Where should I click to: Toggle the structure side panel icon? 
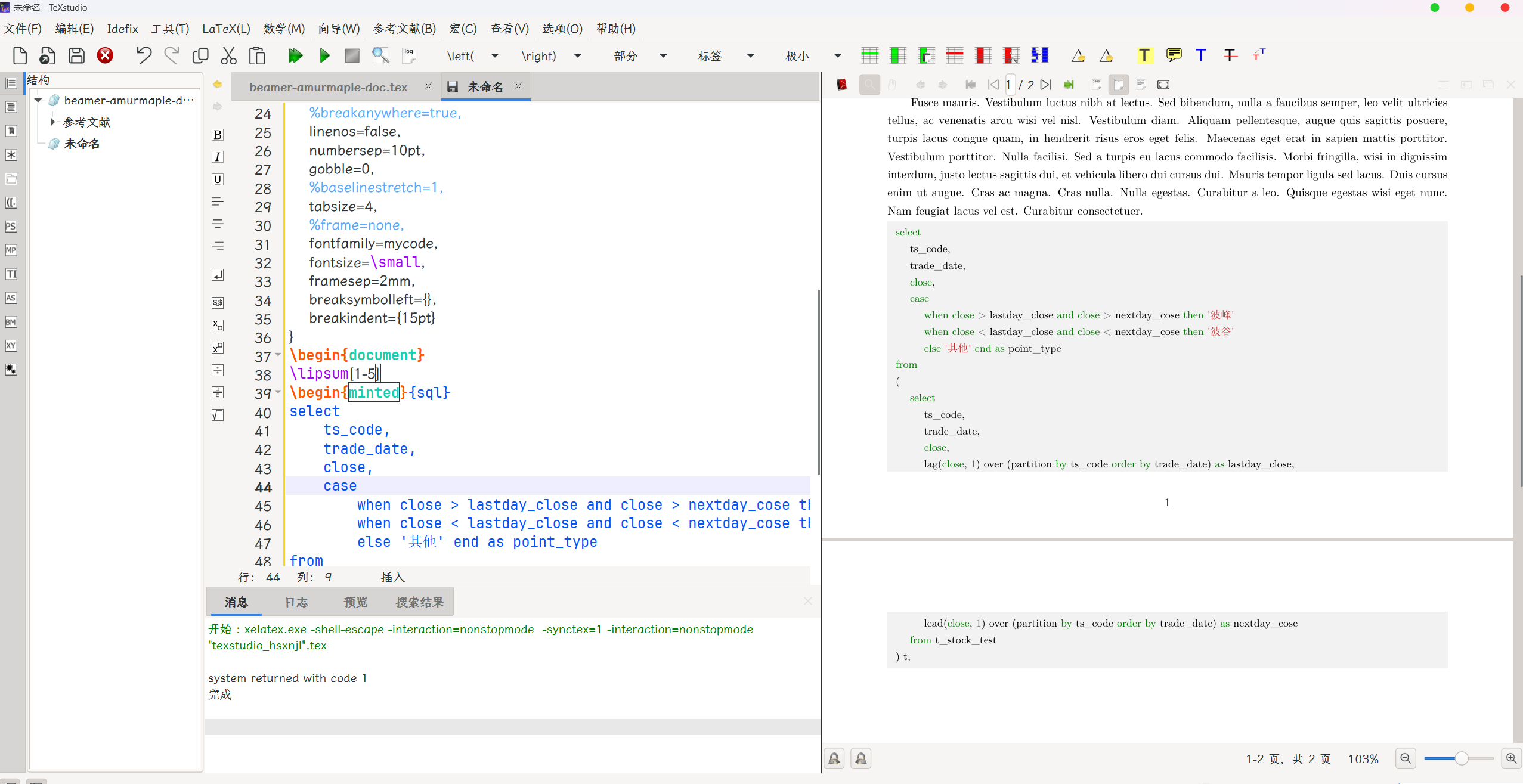11,83
